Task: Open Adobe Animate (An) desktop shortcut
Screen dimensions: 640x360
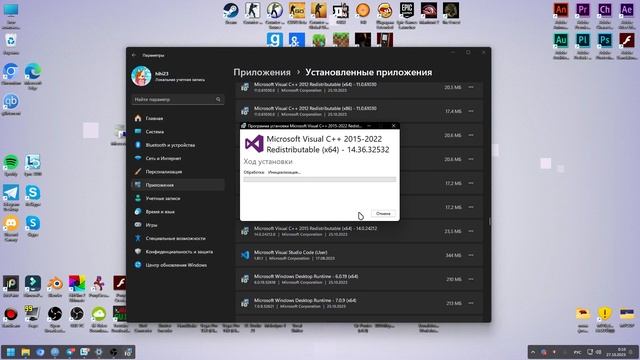Action: click(561, 15)
